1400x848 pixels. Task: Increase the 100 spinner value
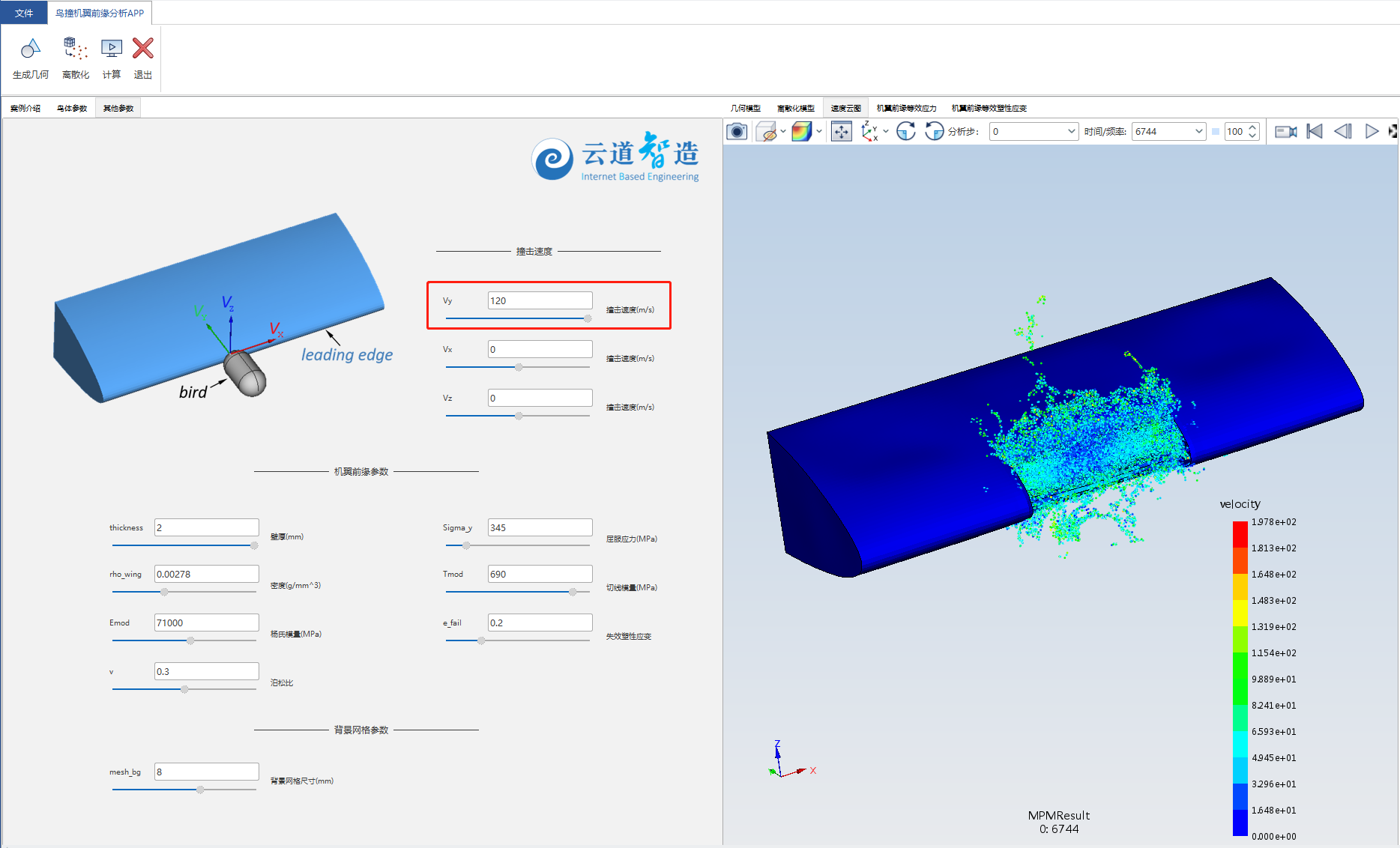[1253, 127]
